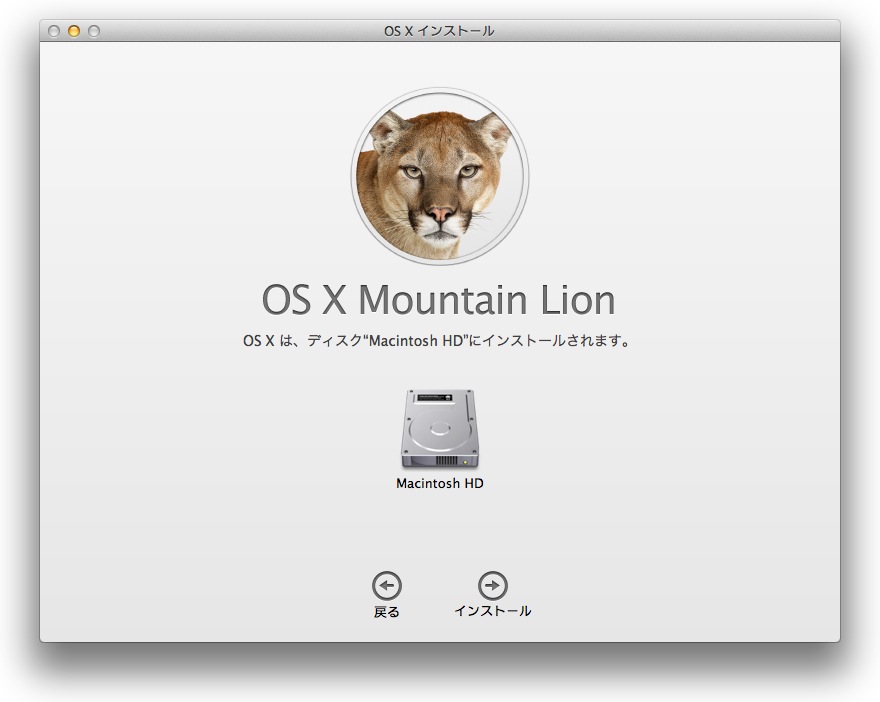The height and width of the screenshot is (702, 880).
Task: Click the OS X インストール window title
Action: 440,31
